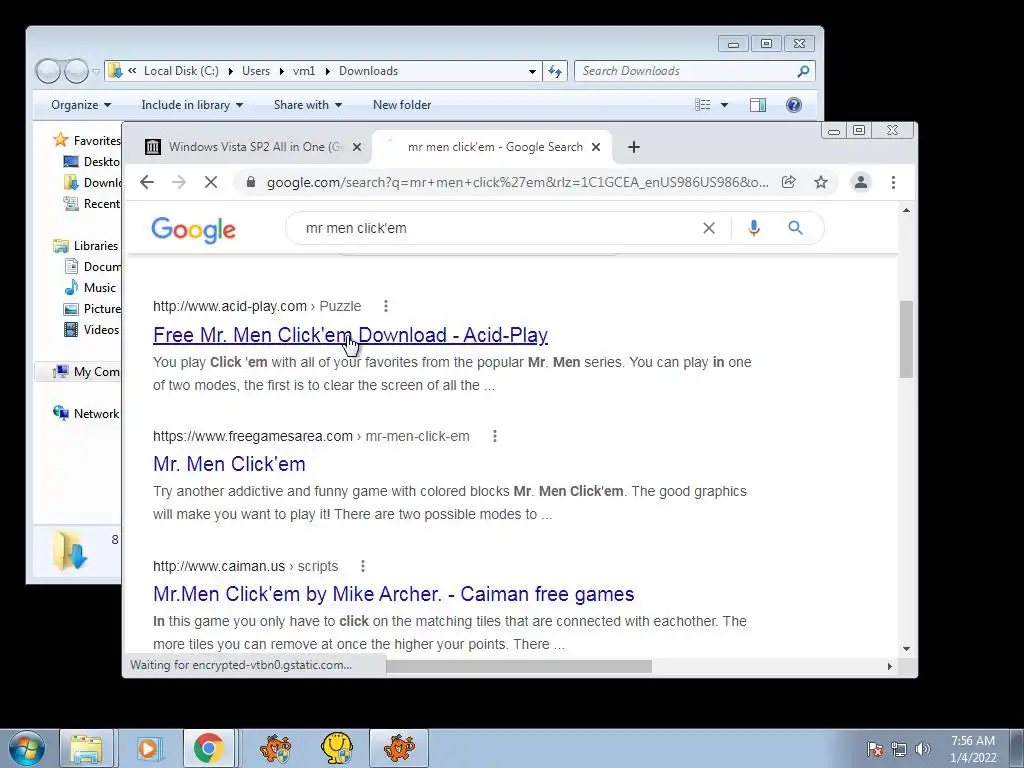Expand the Organize menu
Screen dimensions: 1024x768
(81, 105)
